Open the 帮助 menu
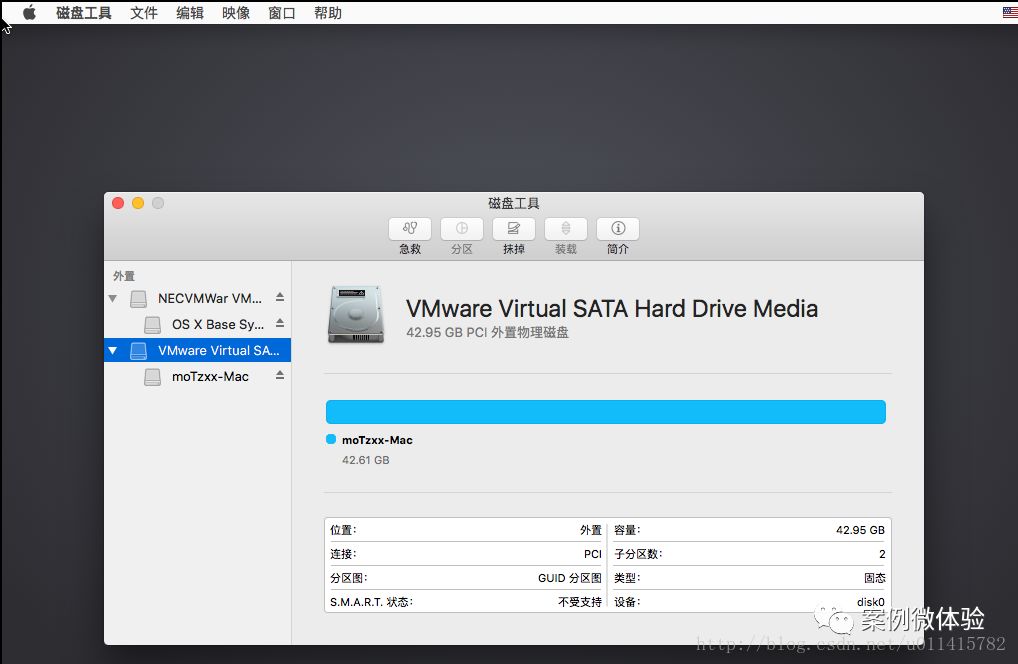 328,13
